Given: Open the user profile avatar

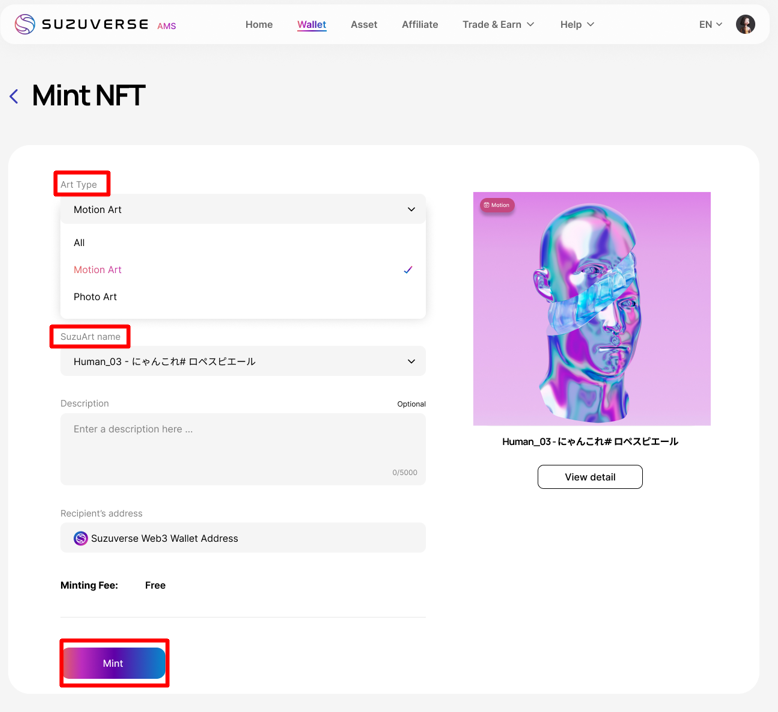Looking at the screenshot, I should tap(745, 24).
